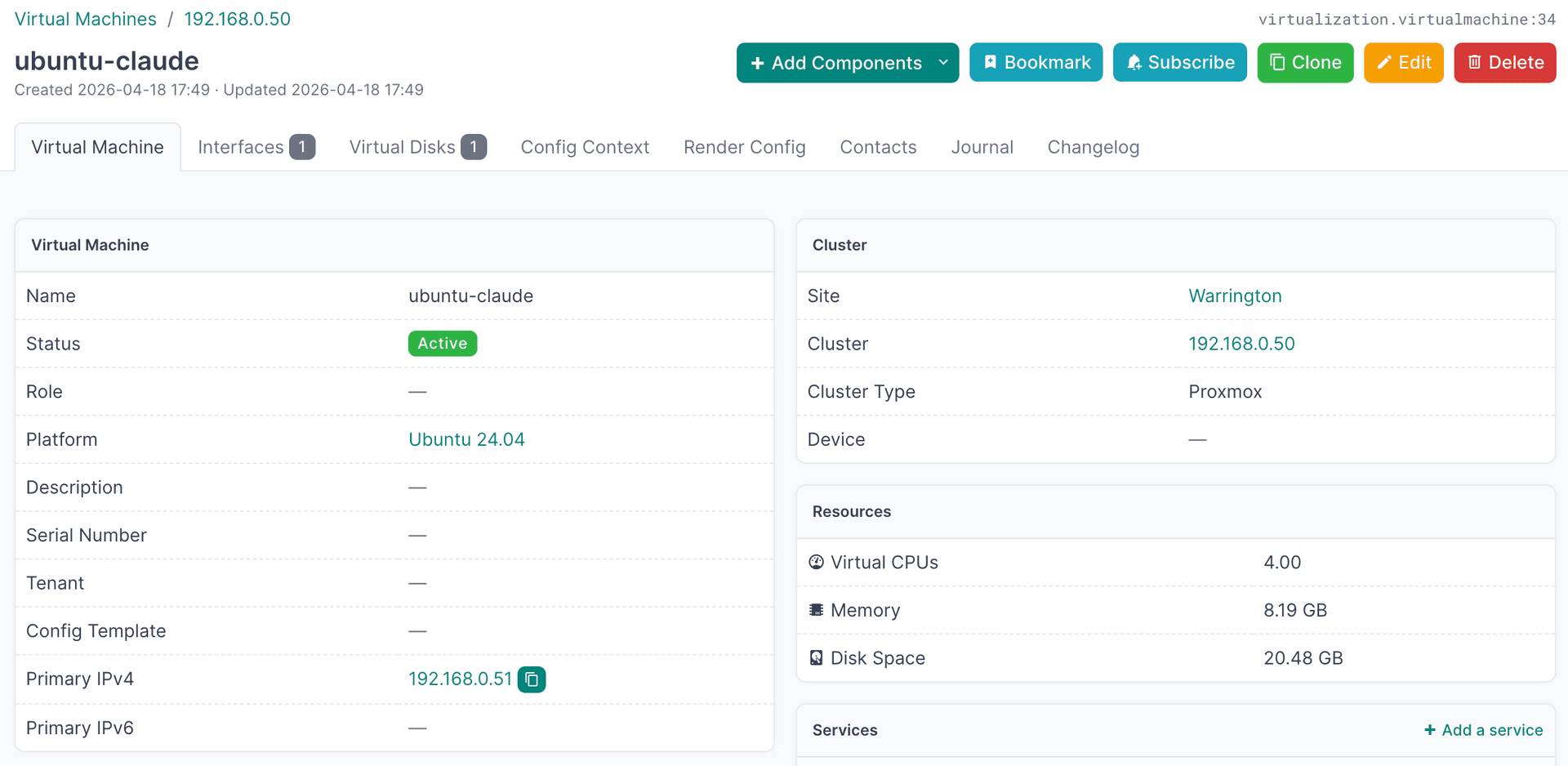Click the virtualization.virtualmachine:34 identifier

coord(1406,20)
